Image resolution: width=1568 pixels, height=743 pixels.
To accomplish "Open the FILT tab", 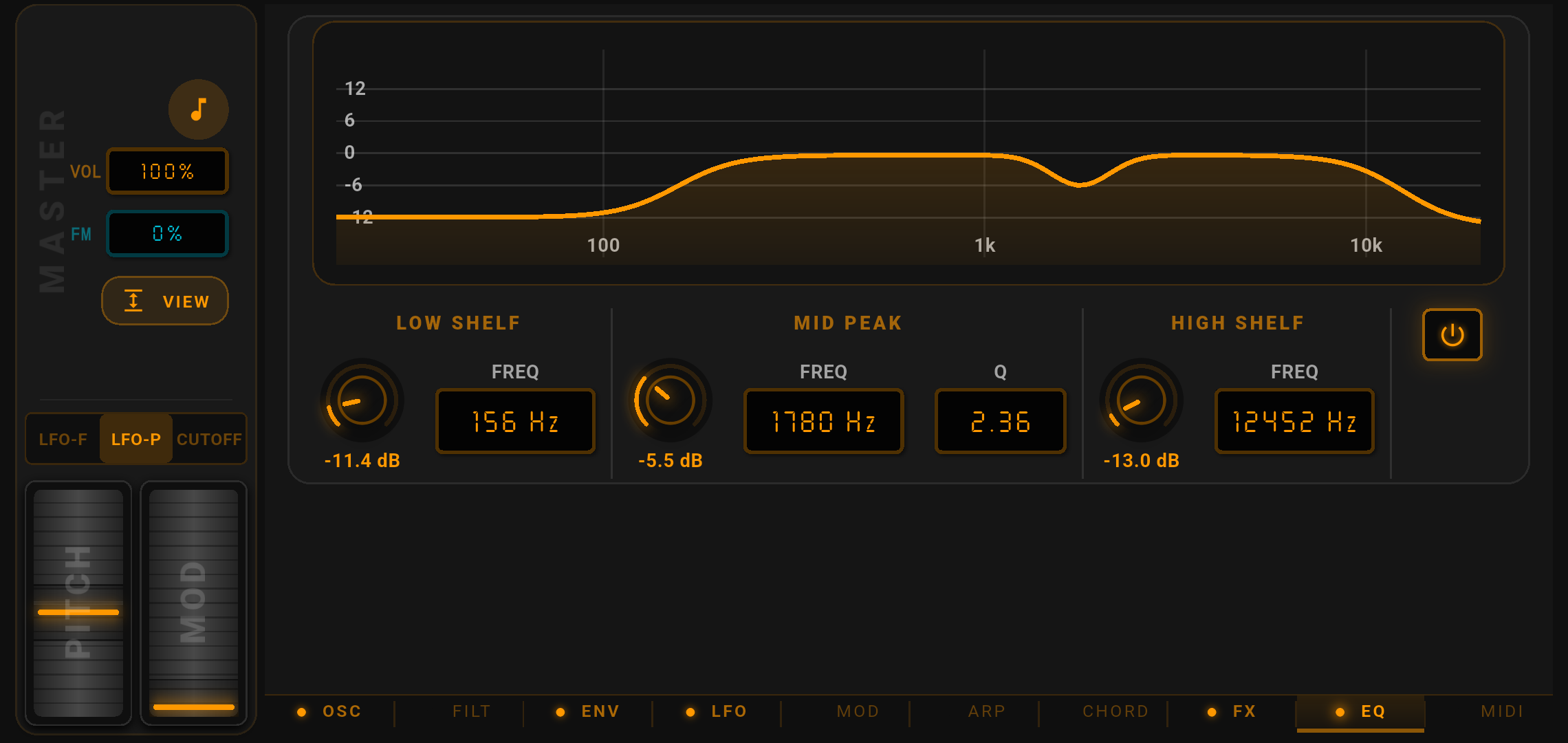I will click(x=471, y=711).
